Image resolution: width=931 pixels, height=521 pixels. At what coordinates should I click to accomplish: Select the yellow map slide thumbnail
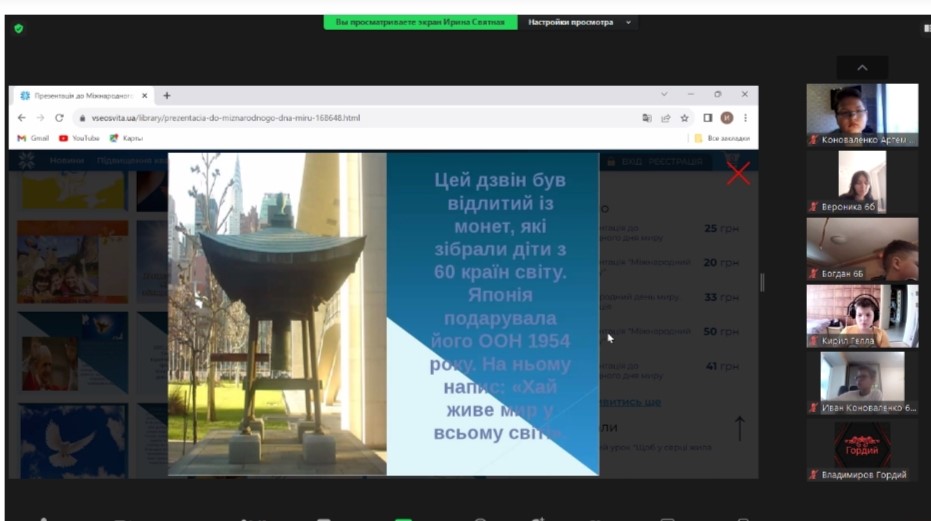[73, 190]
